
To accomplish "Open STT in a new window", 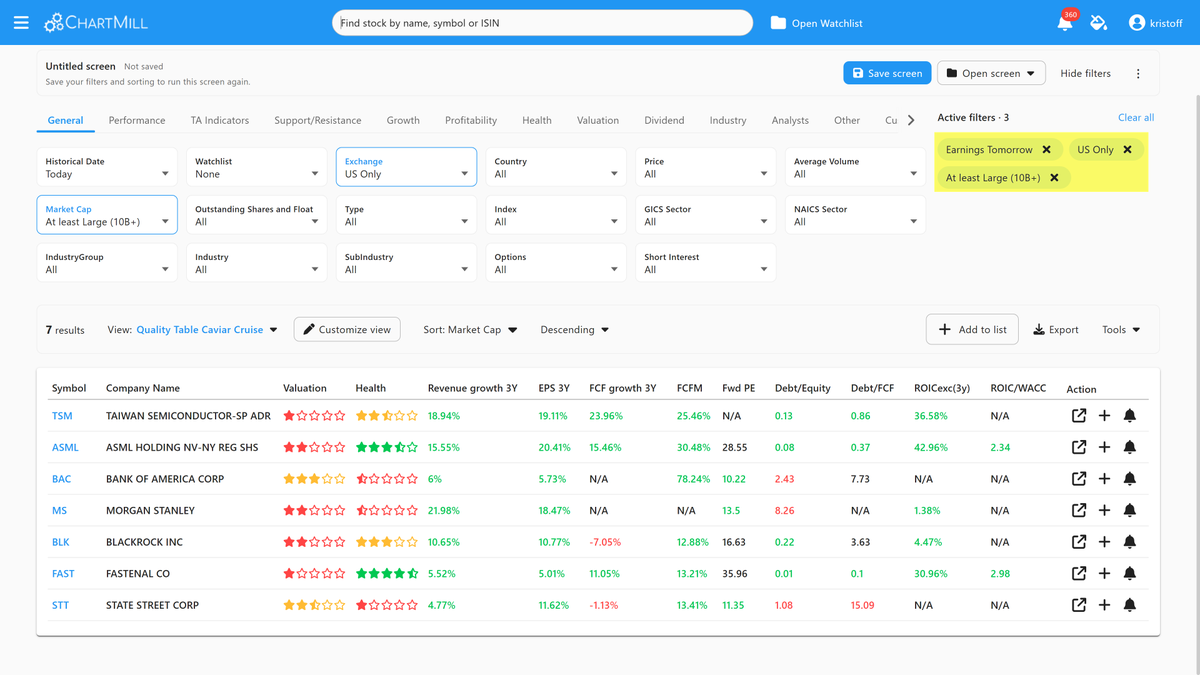I will pos(1079,605).
